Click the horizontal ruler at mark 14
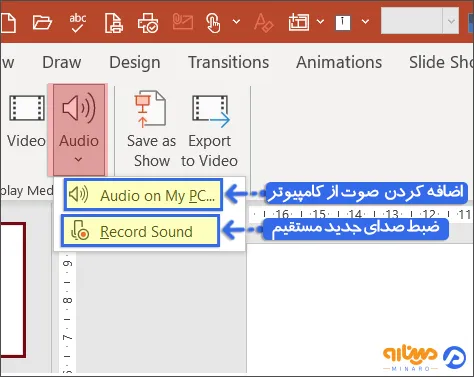 tap(355, 214)
